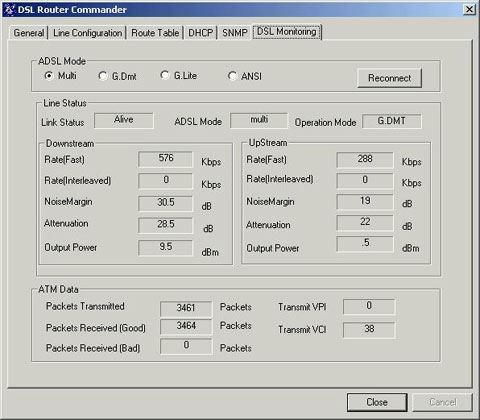Close the window with the X button
The width and height of the screenshot is (480, 420).
click(x=469, y=9)
